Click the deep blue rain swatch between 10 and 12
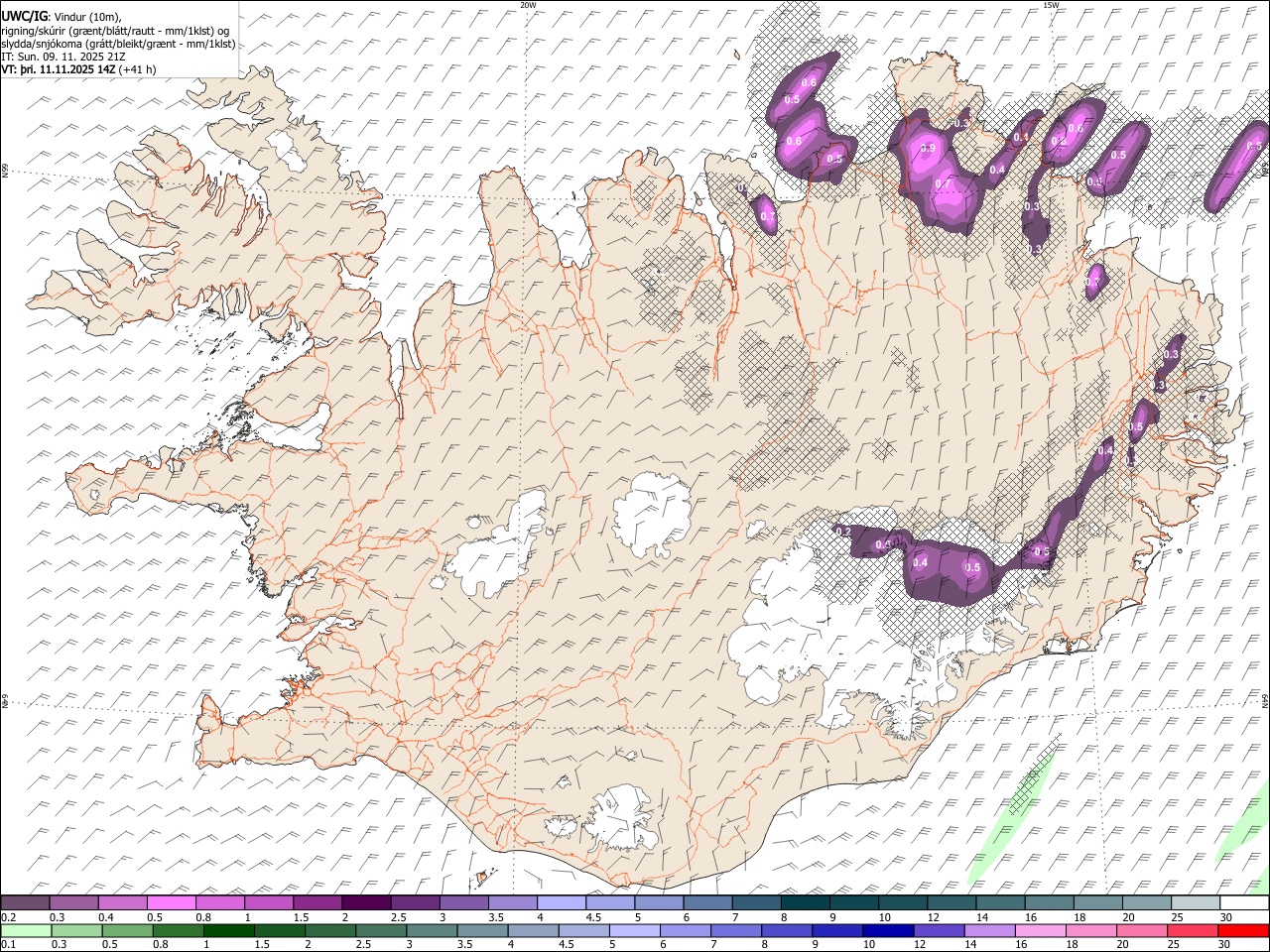 (x=889, y=930)
